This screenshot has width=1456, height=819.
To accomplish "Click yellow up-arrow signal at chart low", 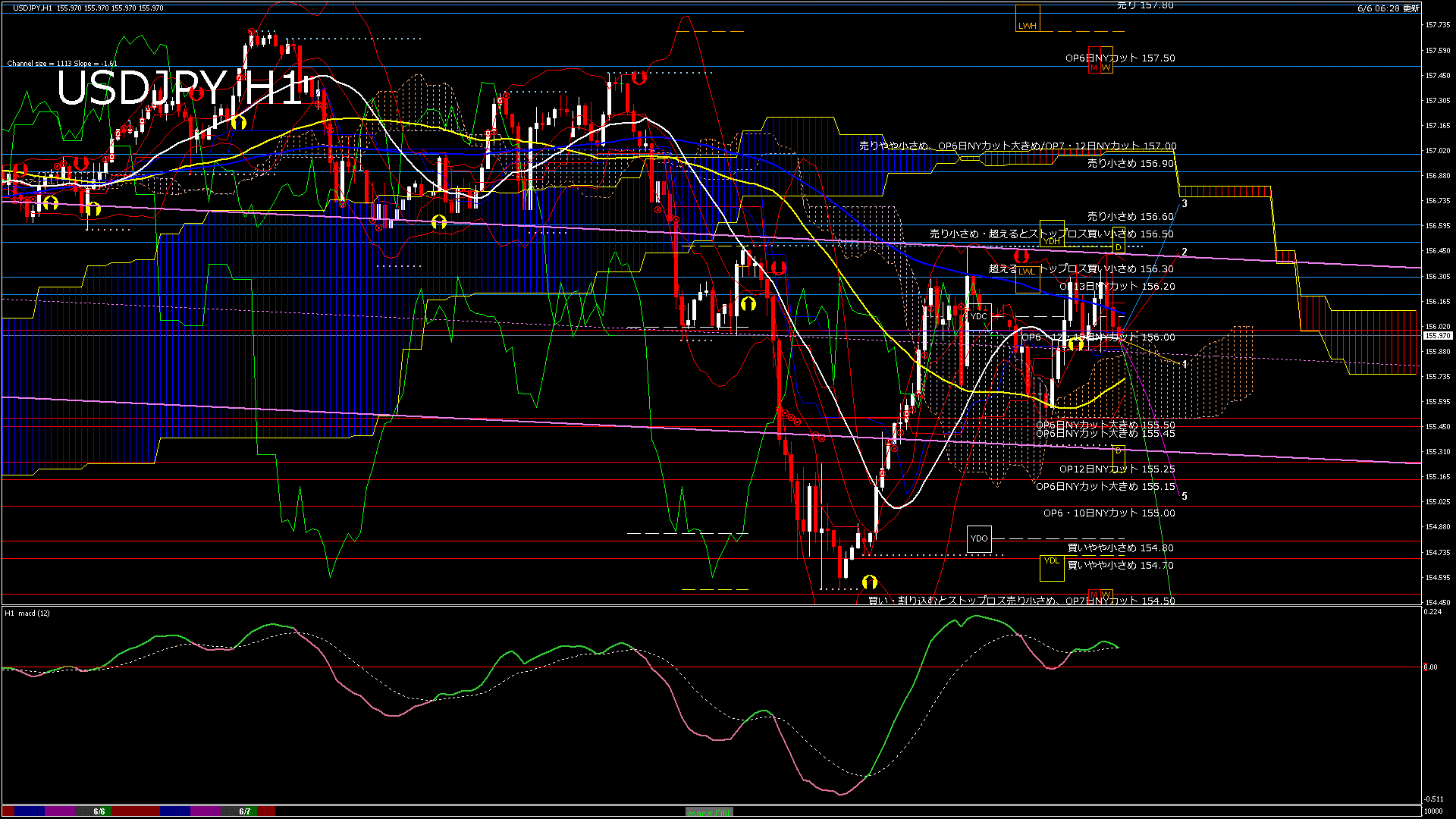I will point(870,582).
